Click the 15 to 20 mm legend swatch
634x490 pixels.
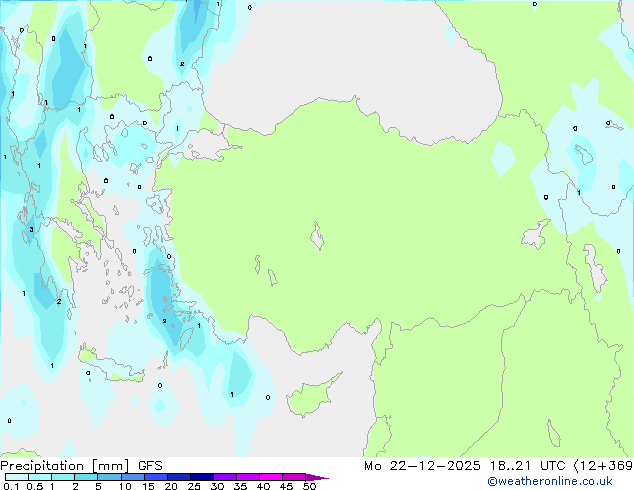[156, 477]
